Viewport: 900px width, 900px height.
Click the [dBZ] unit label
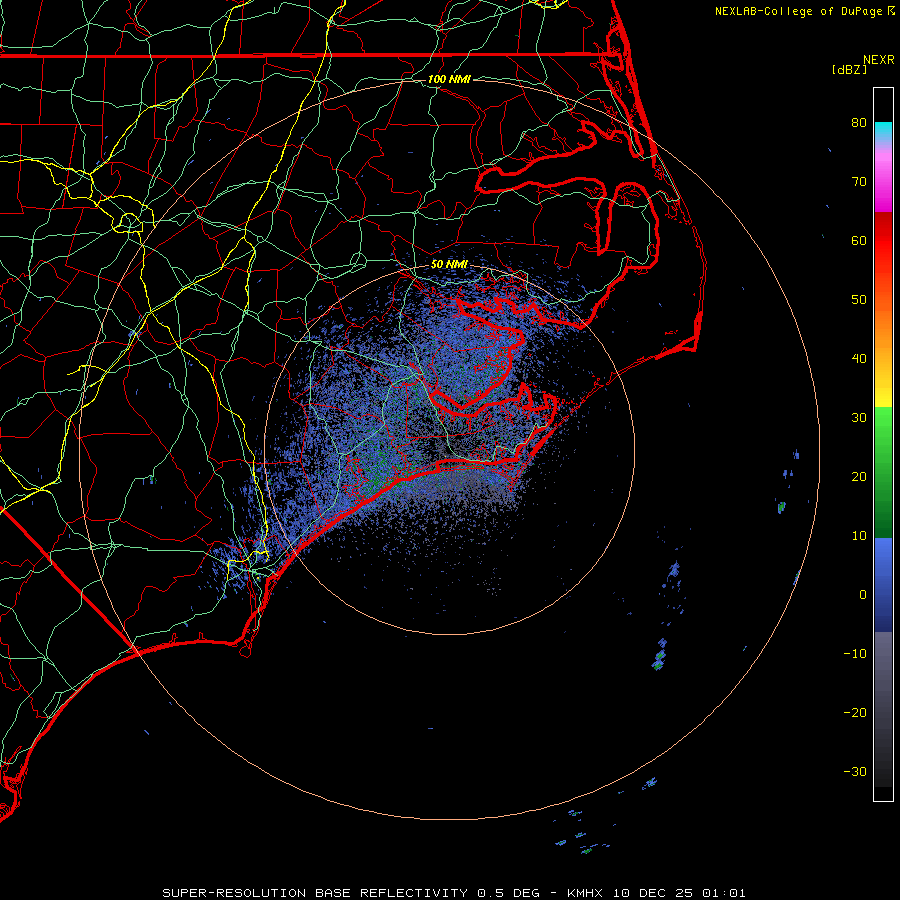849,70
